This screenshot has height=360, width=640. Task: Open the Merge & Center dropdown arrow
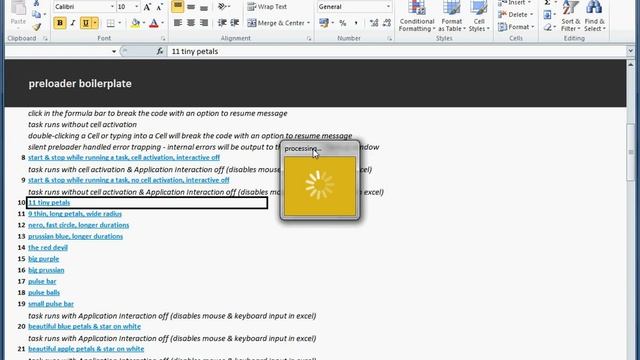coord(308,23)
